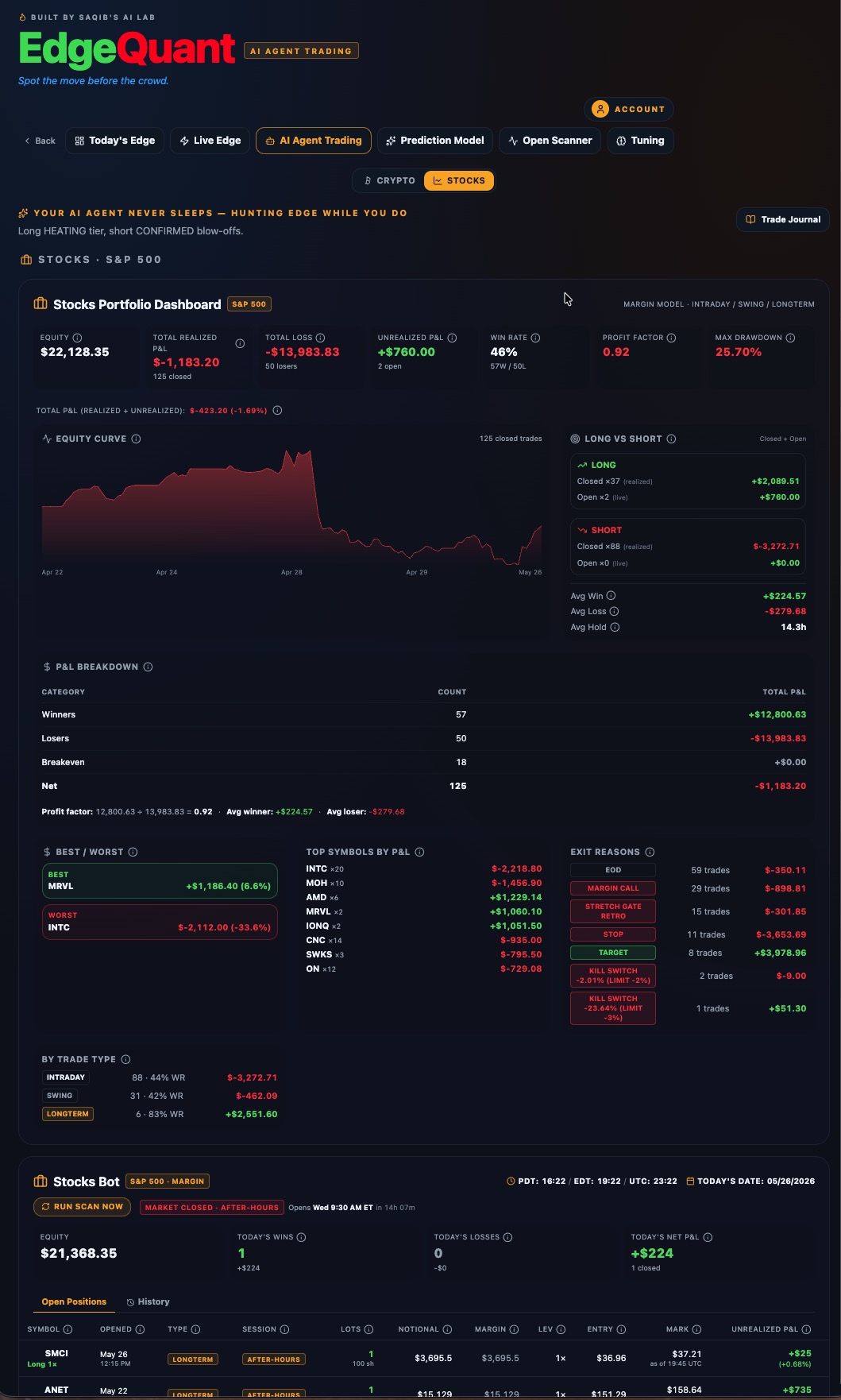Click info icon beside Today's Losses

507,1237
